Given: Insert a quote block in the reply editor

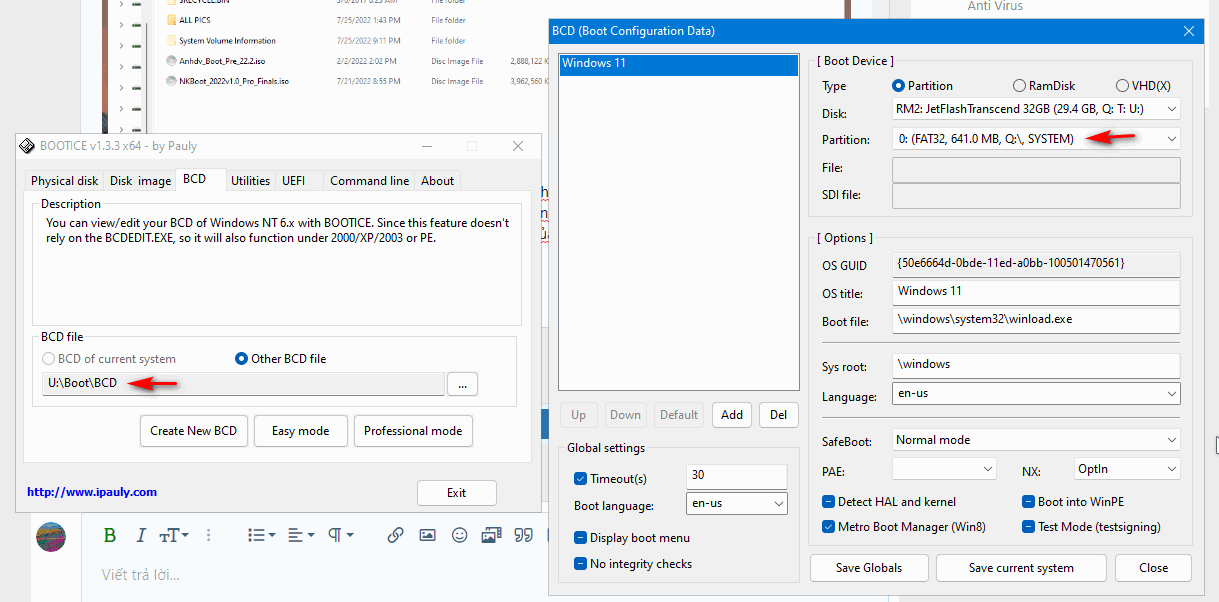Looking at the screenshot, I should pyautogui.click(x=523, y=535).
